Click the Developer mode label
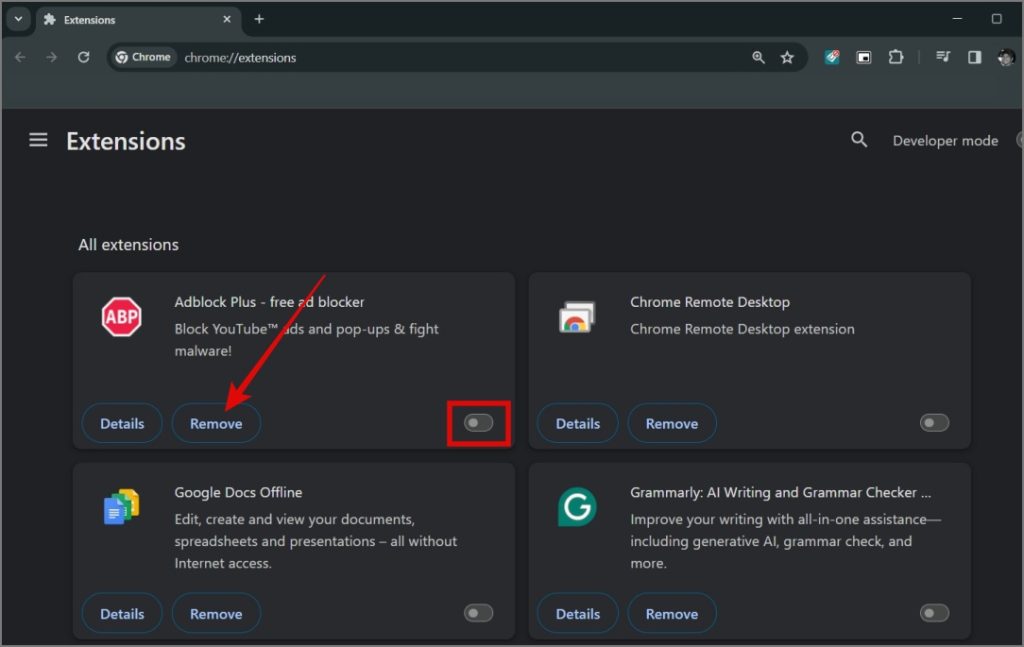 945,140
